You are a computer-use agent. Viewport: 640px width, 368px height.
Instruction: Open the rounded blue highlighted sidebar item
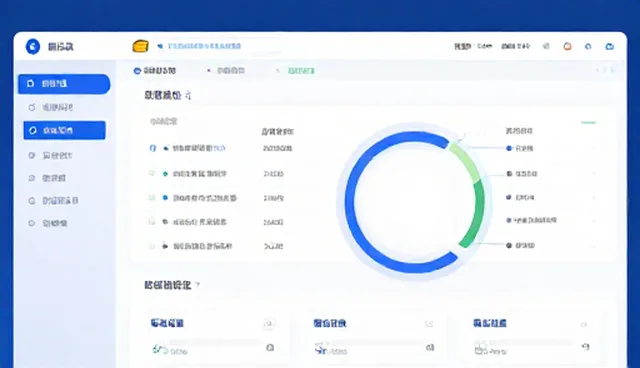tap(64, 84)
